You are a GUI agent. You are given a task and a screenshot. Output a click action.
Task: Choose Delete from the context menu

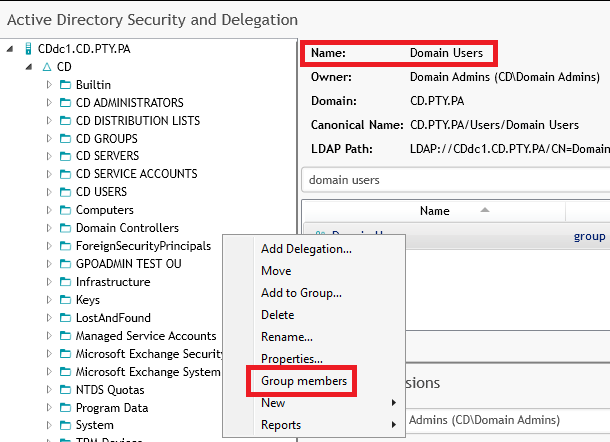[x=277, y=315]
